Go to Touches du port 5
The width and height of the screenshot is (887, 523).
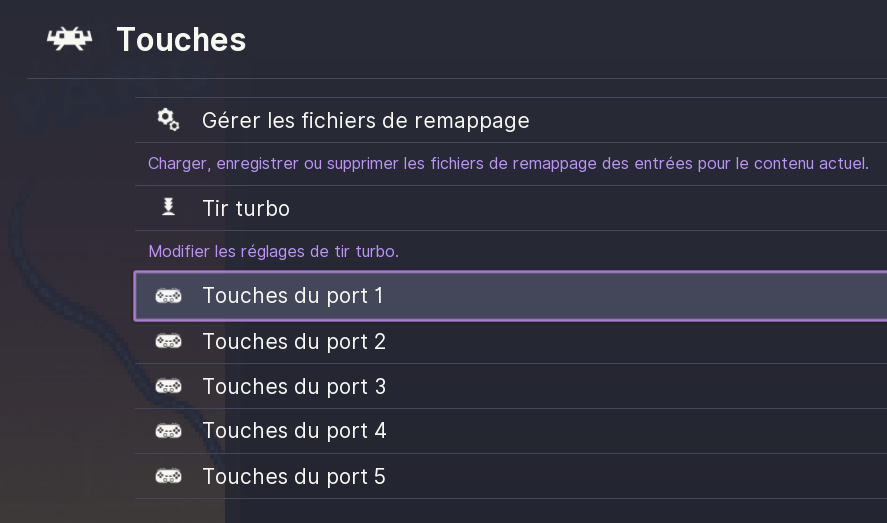[x=294, y=477]
